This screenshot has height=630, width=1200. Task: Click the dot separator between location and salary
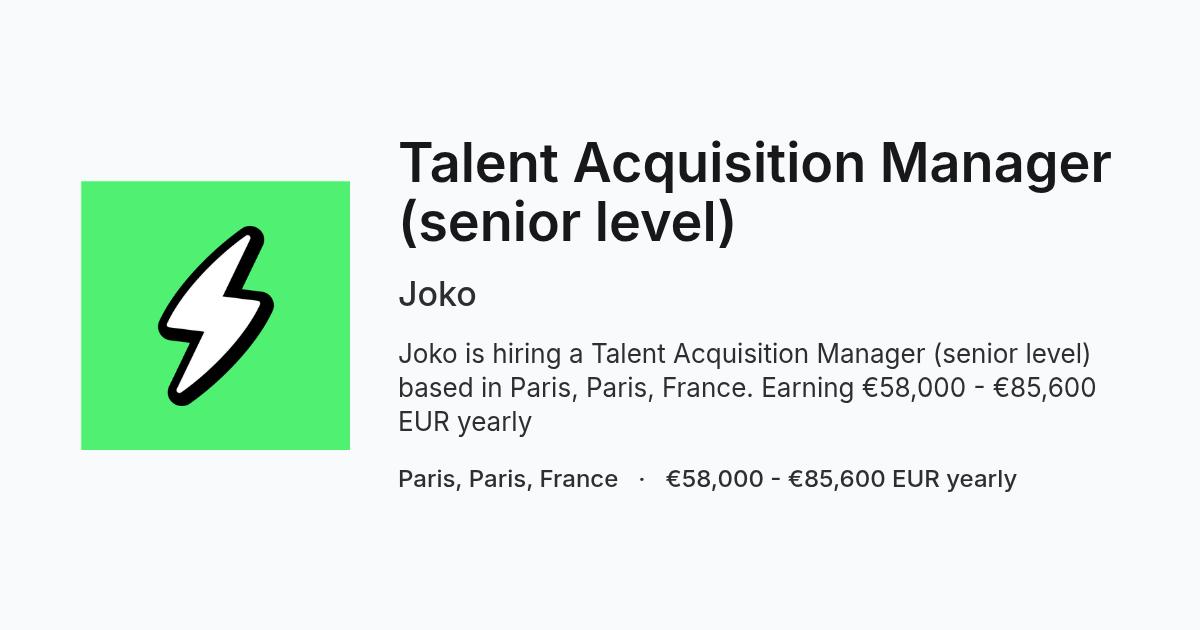coord(642,479)
